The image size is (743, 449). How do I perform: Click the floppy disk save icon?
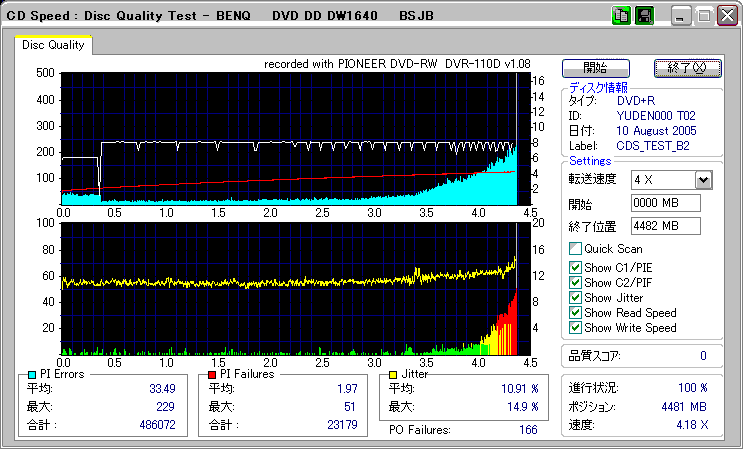645,16
